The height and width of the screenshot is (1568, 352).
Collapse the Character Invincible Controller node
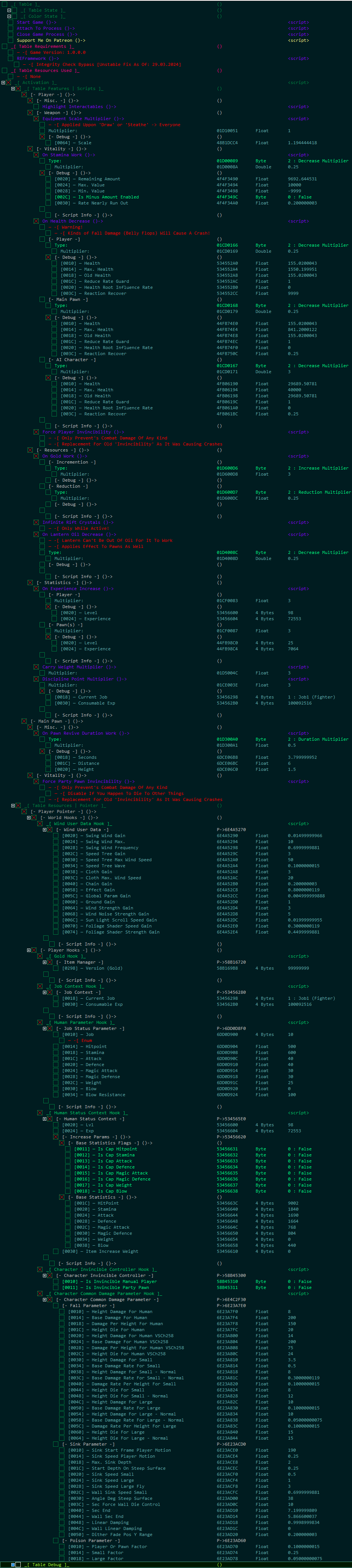point(44,1275)
